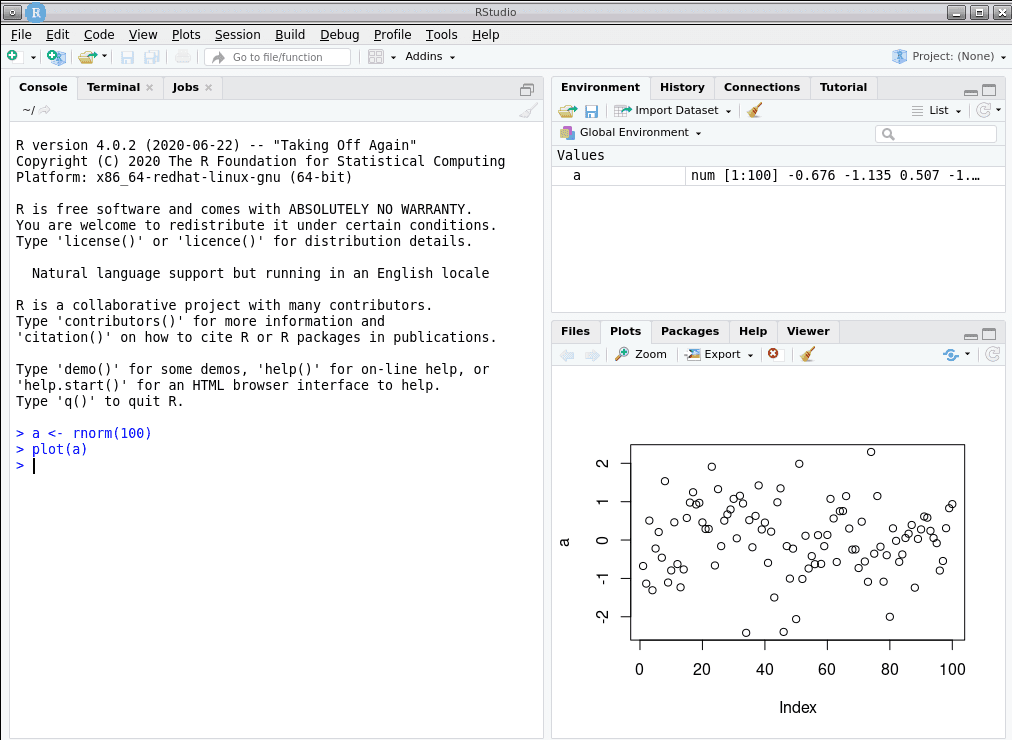Expand the recent files dropdown arrow
Screen dimensions: 1012x740
coord(105,56)
